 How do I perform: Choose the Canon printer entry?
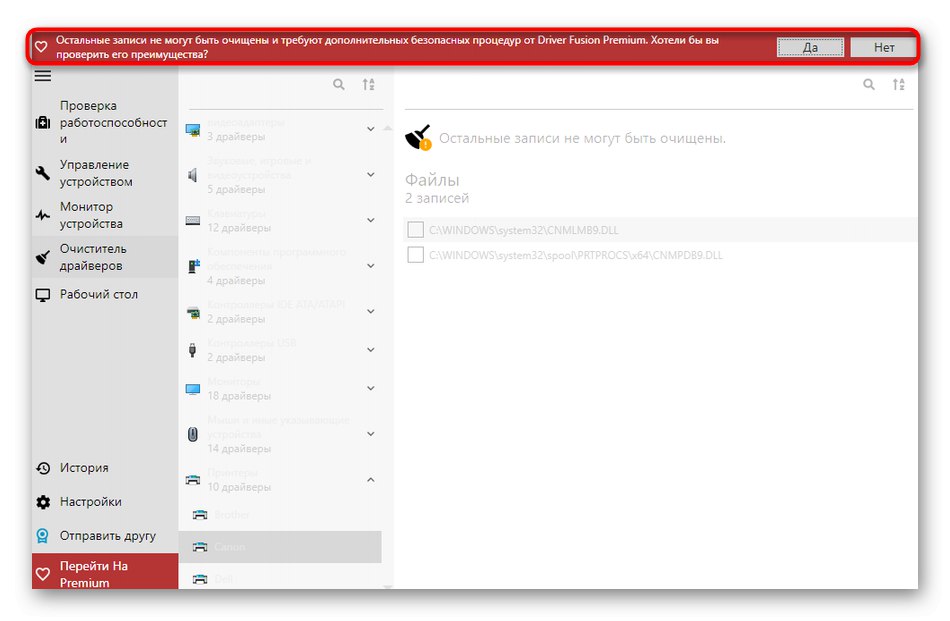point(280,547)
